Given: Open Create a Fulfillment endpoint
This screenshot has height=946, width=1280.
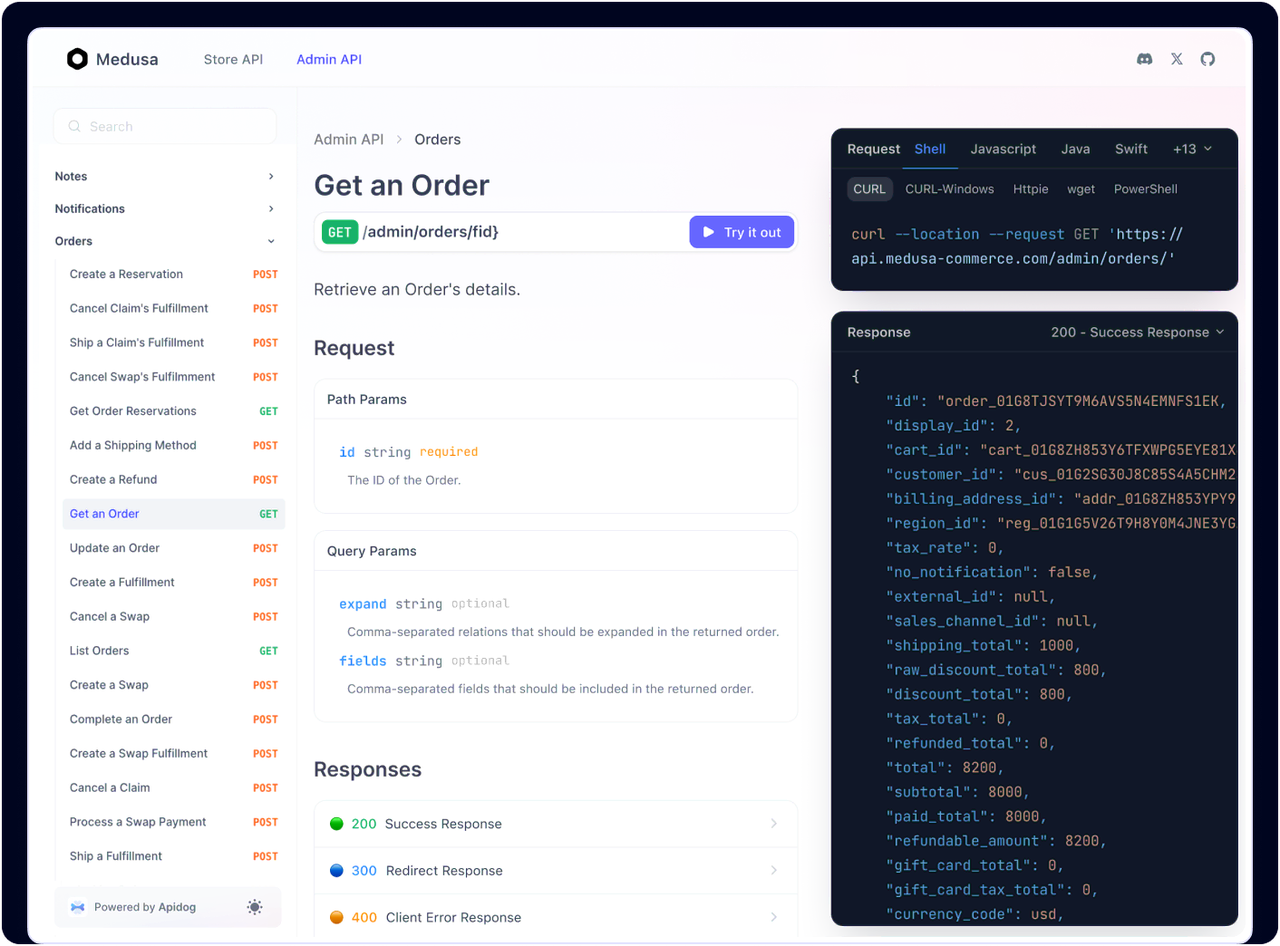Looking at the screenshot, I should 174,582.
